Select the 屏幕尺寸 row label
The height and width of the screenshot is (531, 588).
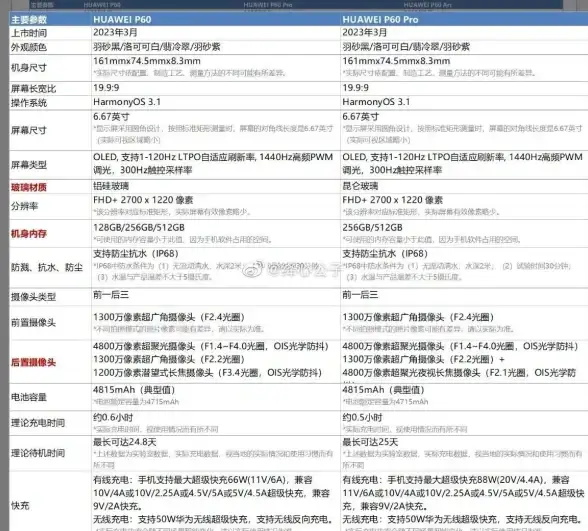[29, 130]
